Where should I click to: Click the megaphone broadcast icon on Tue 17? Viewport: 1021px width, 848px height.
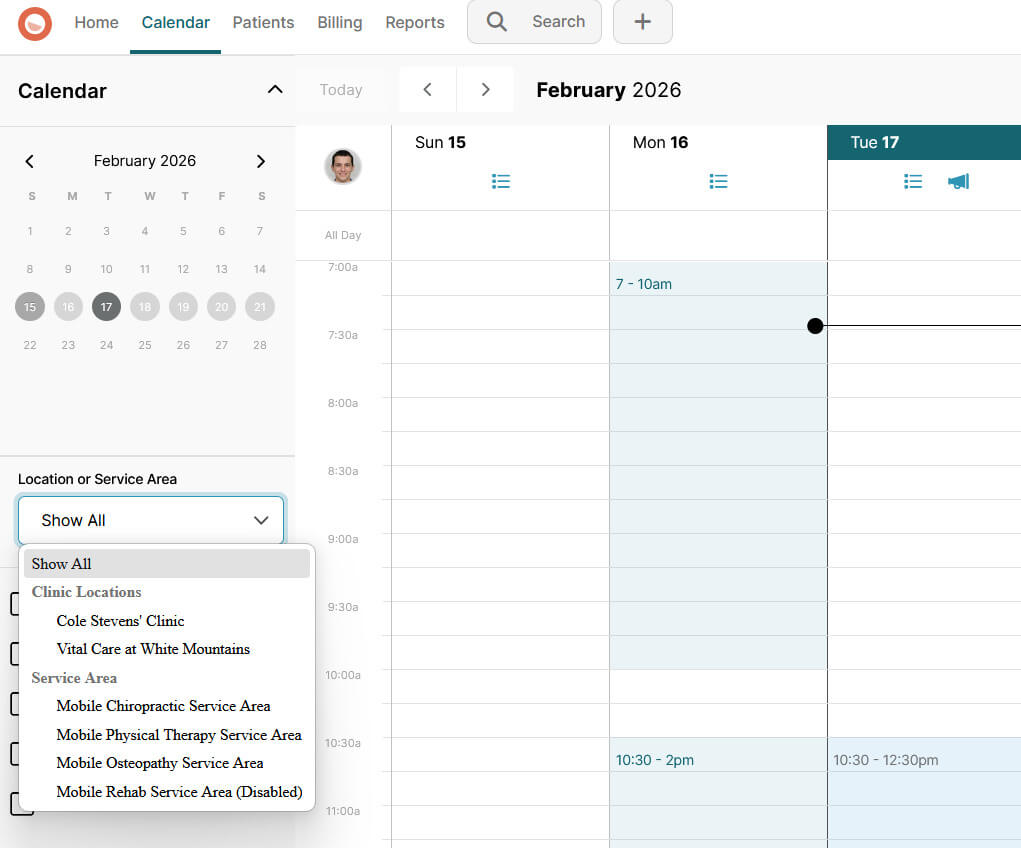[x=958, y=181]
